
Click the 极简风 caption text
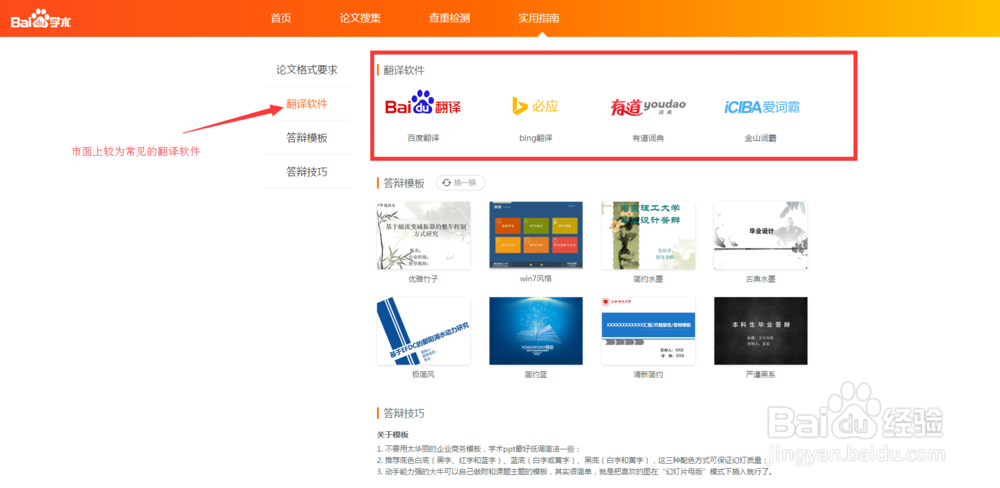tap(423, 375)
